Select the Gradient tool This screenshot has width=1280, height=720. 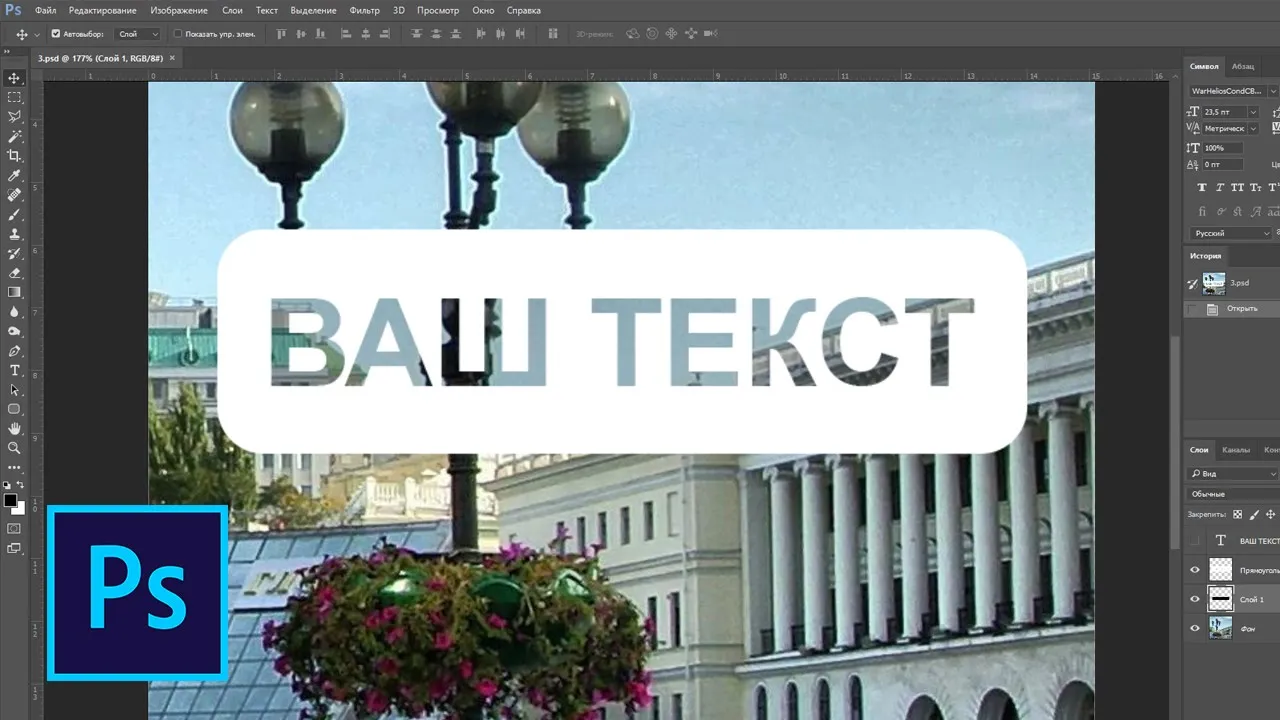coord(14,292)
